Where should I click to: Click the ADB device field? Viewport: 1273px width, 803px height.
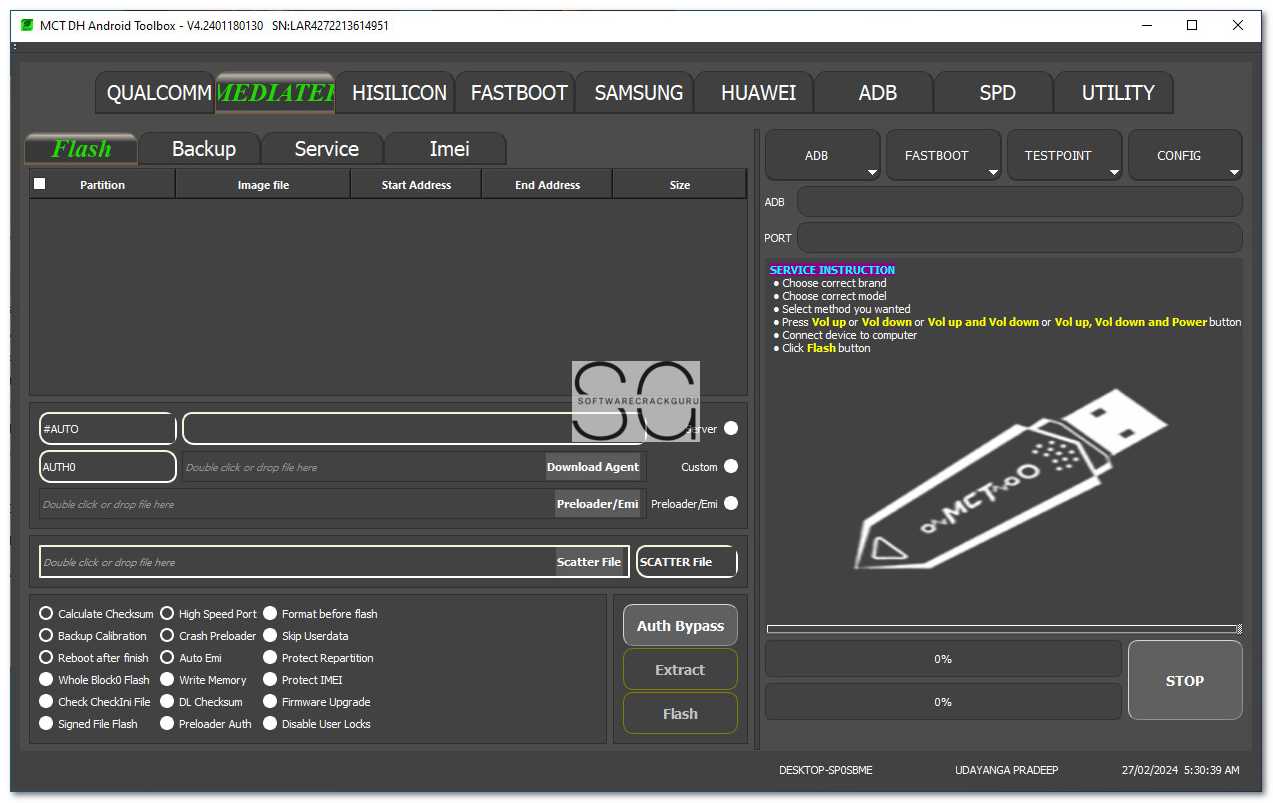[1019, 202]
